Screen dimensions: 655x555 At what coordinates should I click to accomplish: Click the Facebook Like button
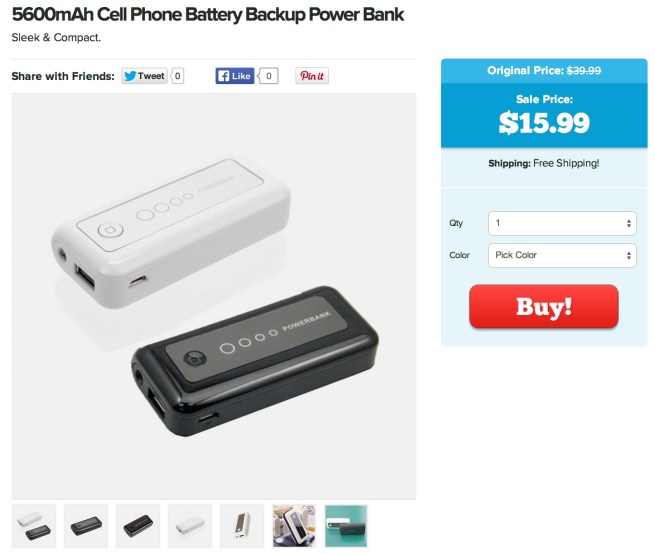coord(235,76)
